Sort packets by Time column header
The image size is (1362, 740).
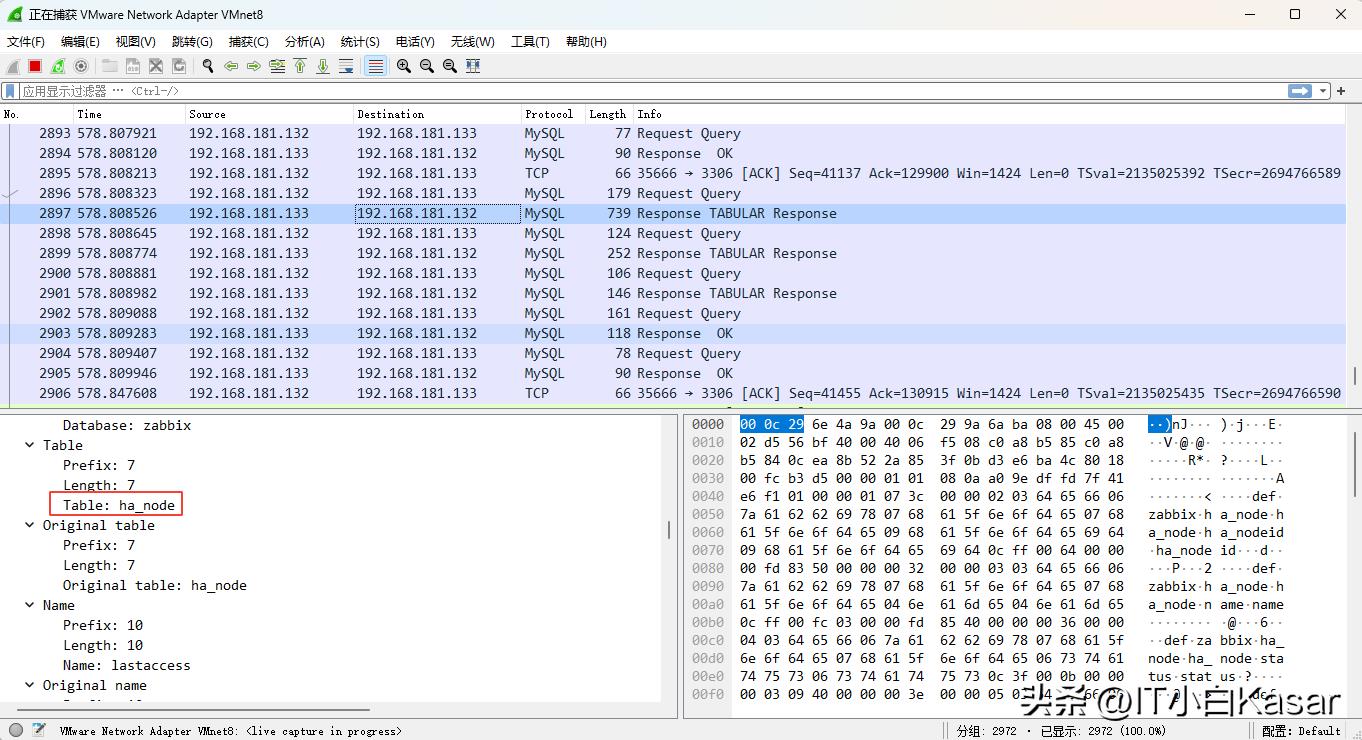tap(129, 114)
